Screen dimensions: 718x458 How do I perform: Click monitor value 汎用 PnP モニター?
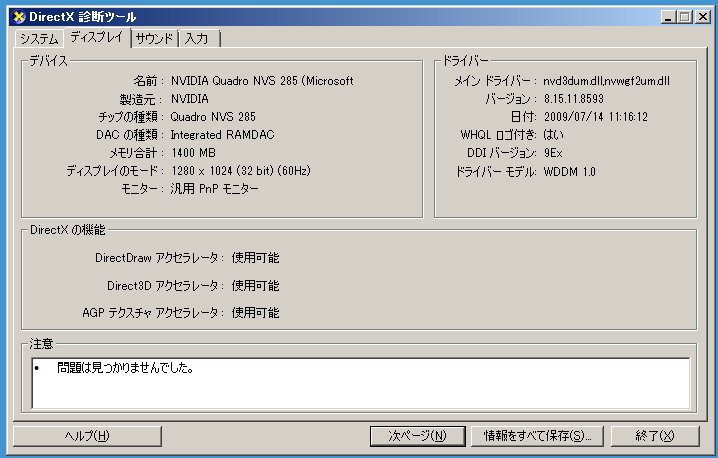coord(214,189)
